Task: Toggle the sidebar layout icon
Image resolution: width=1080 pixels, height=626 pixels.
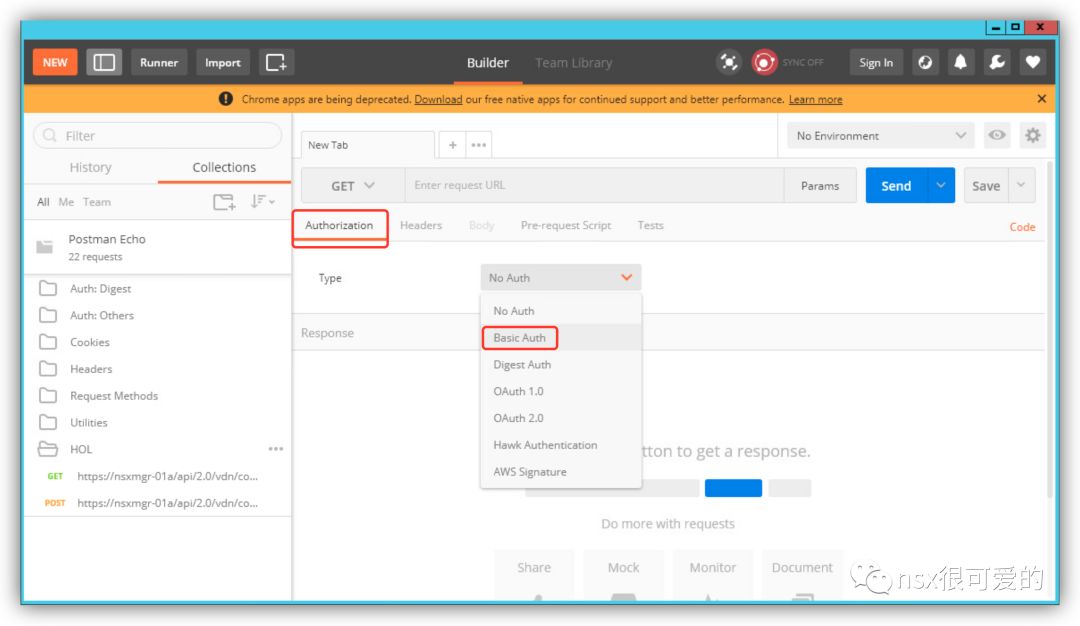Action: click(104, 63)
